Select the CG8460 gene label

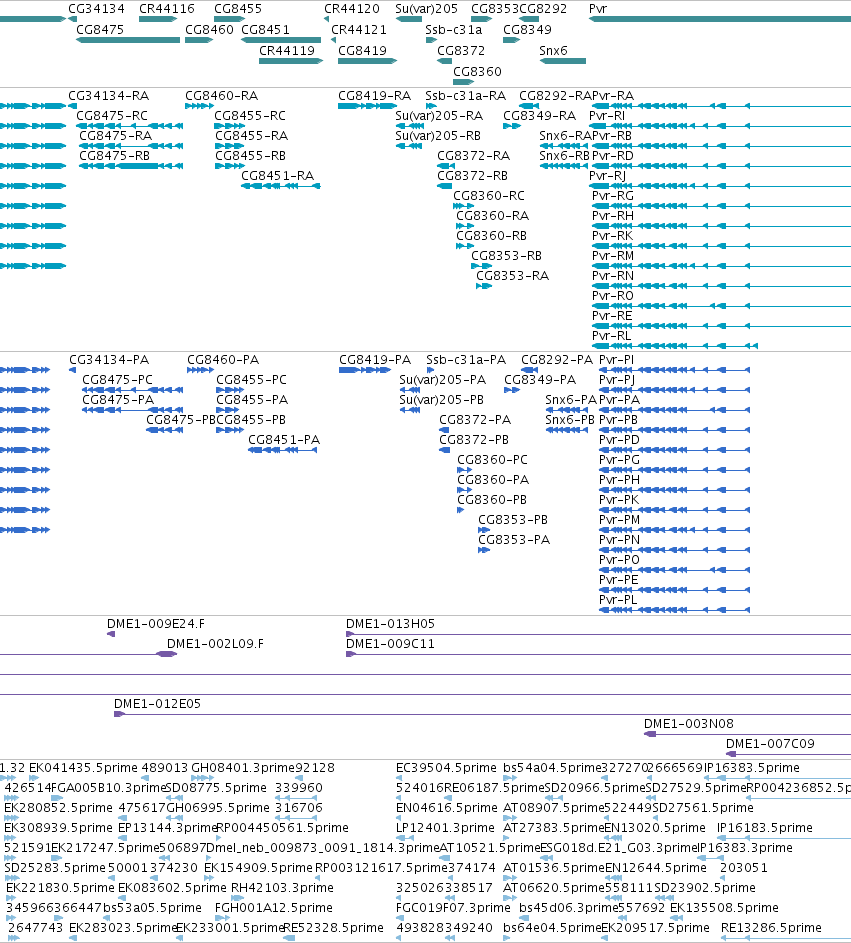tap(209, 29)
